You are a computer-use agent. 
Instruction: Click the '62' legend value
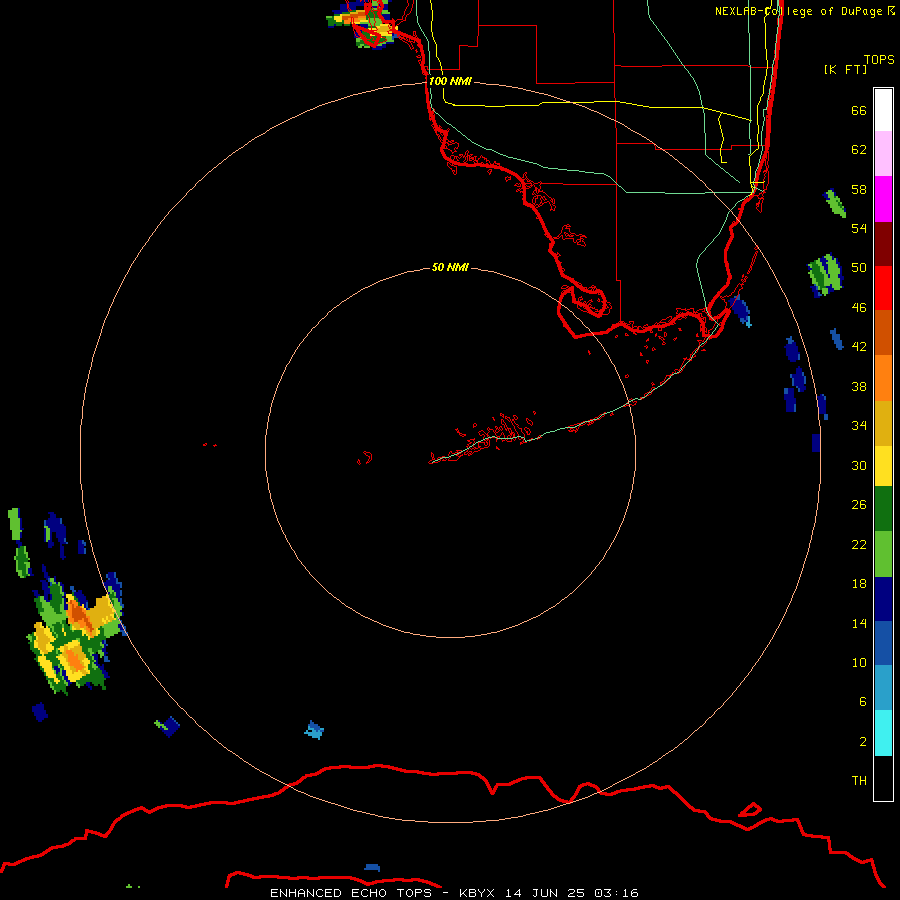[859, 149]
